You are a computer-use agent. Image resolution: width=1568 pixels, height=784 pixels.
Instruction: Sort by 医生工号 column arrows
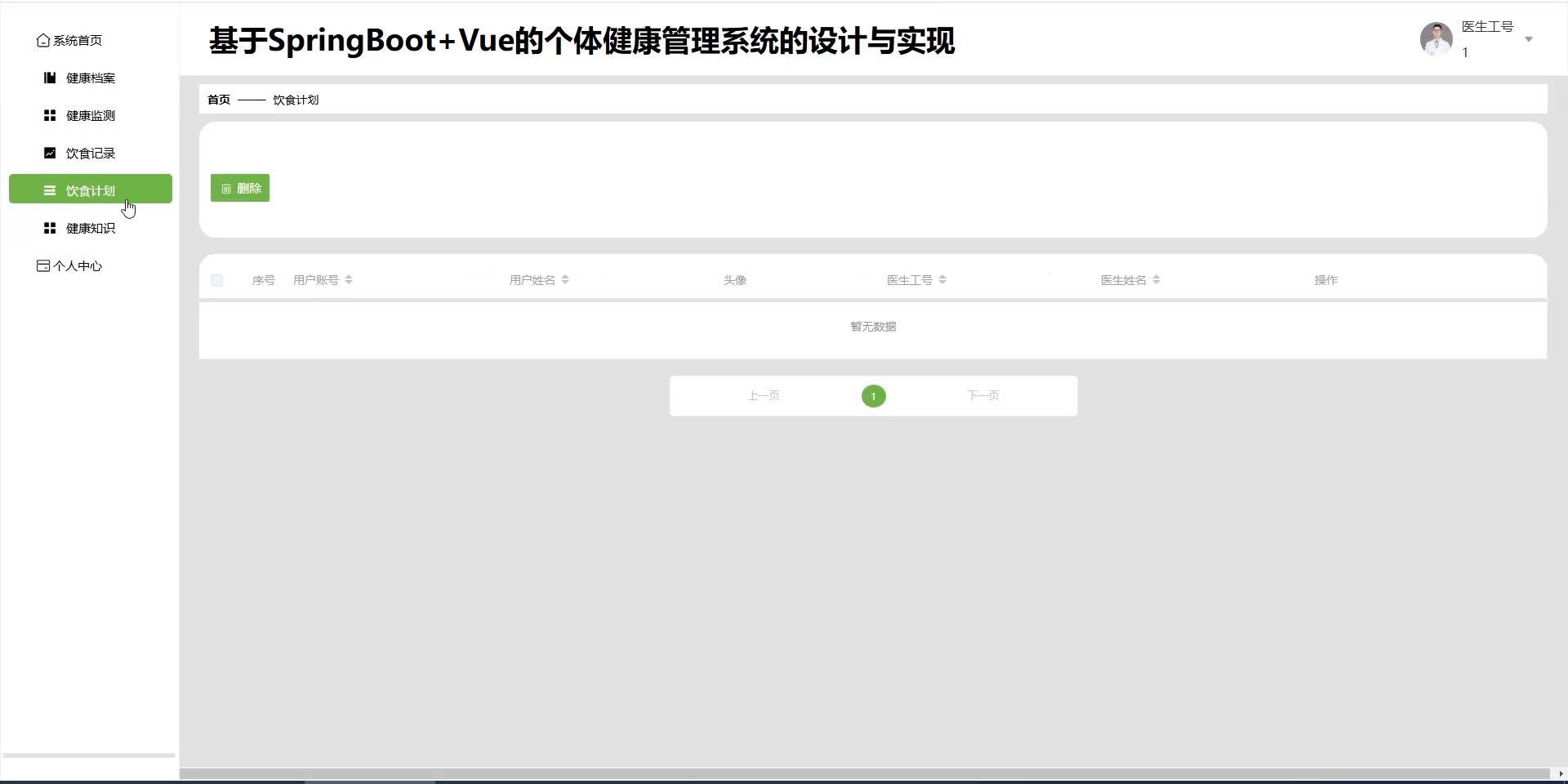[x=942, y=280]
